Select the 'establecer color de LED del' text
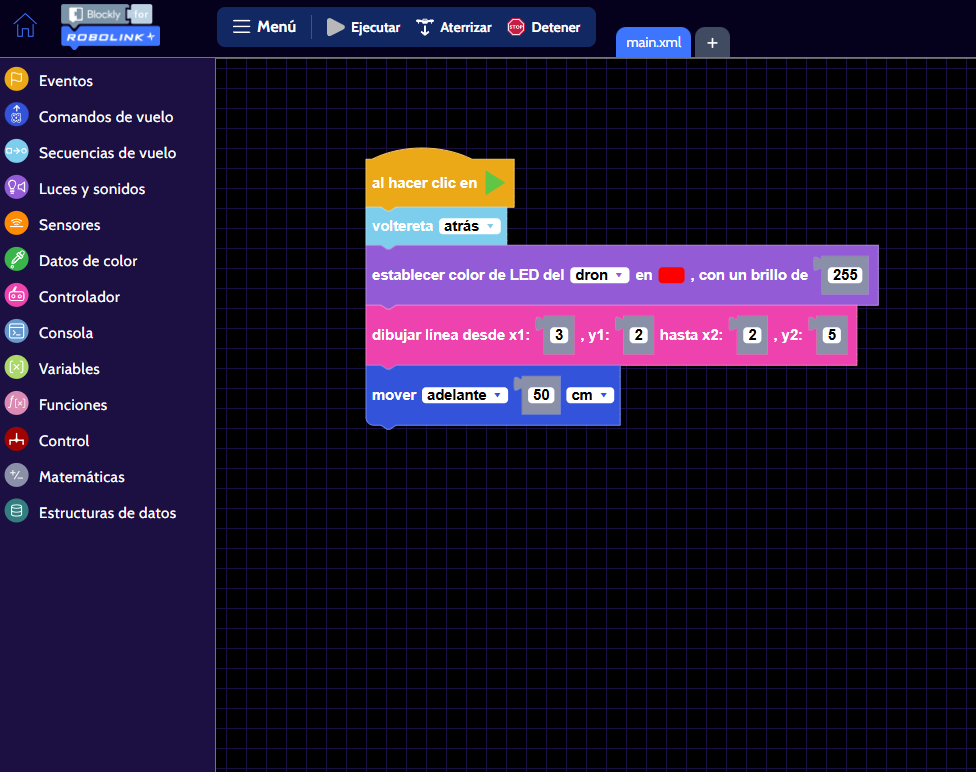Screen dimensions: 976x772 coord(468,275)
